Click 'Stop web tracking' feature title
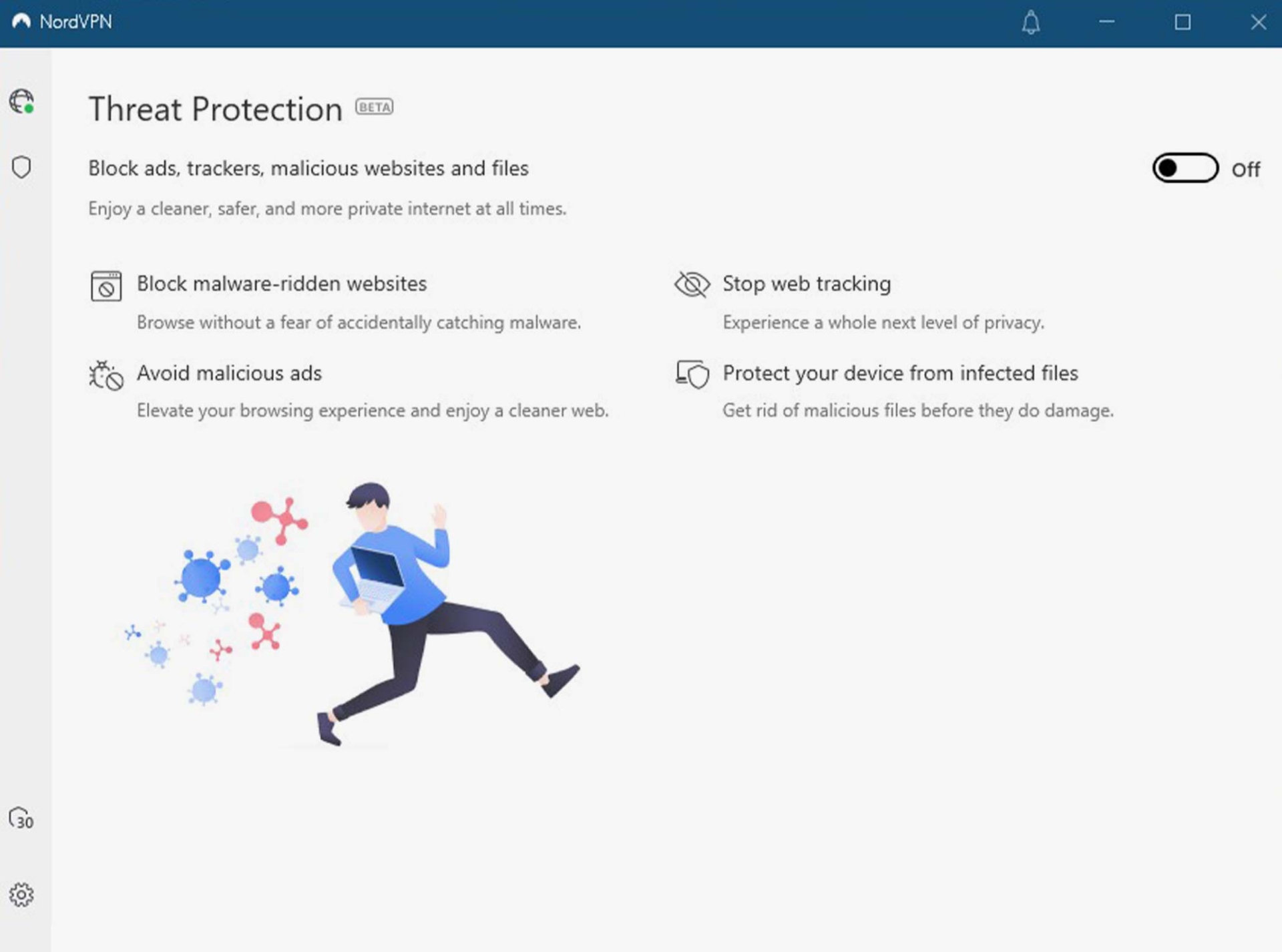 [x=806, y=284]
